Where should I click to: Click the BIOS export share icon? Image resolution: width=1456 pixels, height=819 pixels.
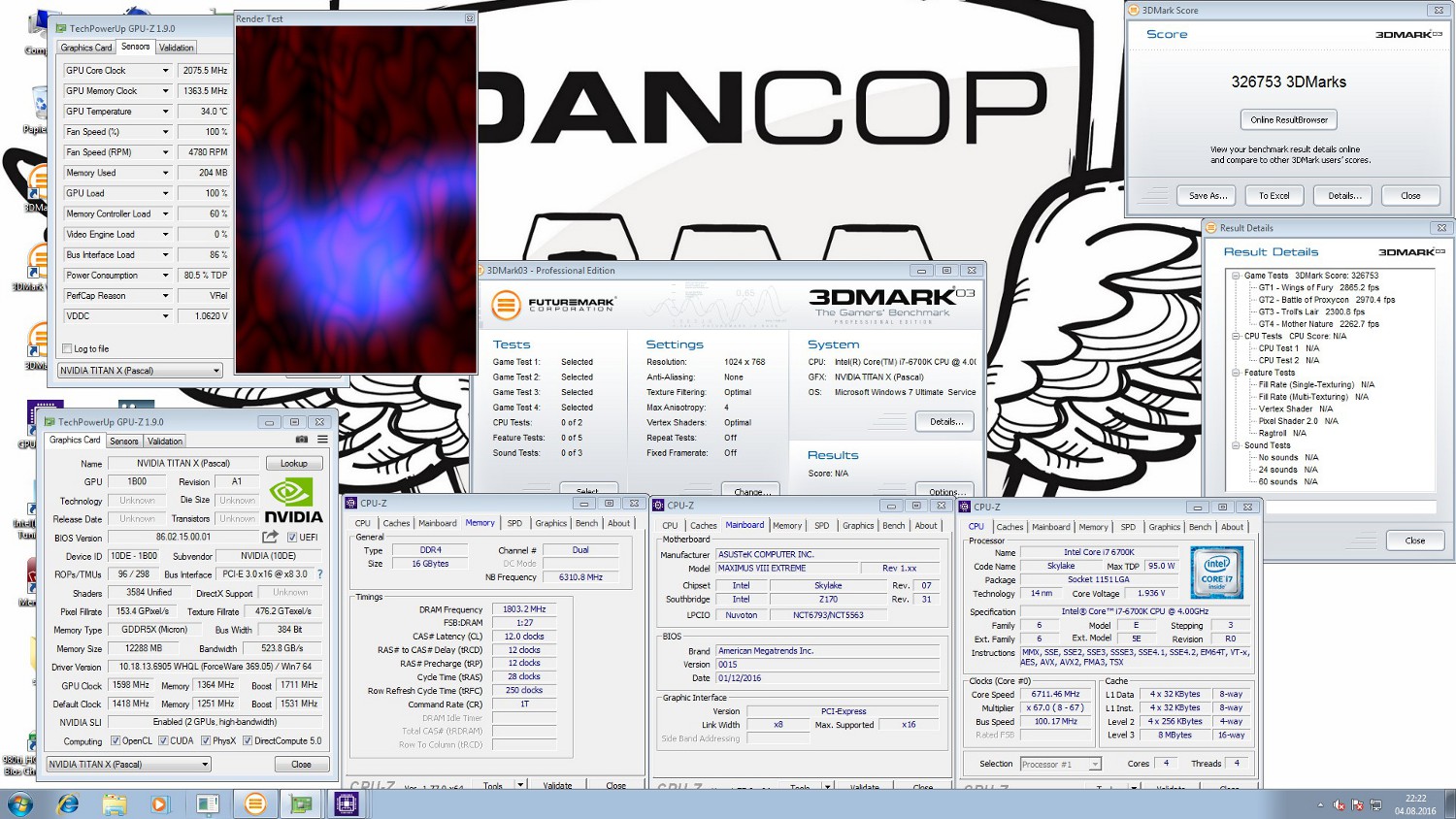[270, 537]
